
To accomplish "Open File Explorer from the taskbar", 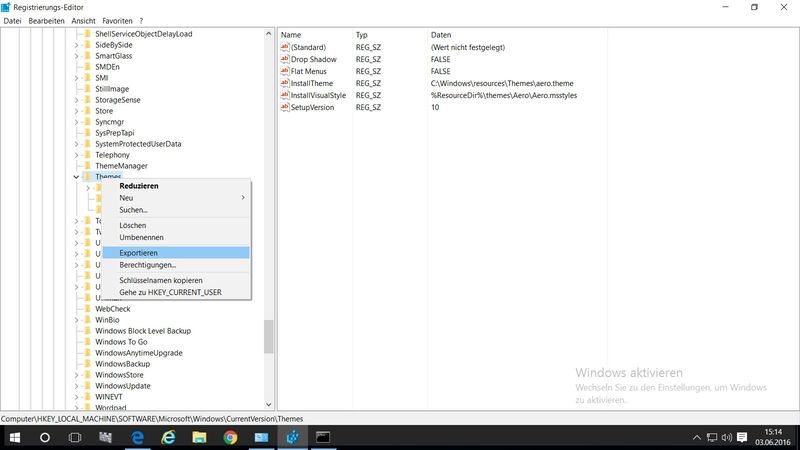I will [x=199, y=437].
